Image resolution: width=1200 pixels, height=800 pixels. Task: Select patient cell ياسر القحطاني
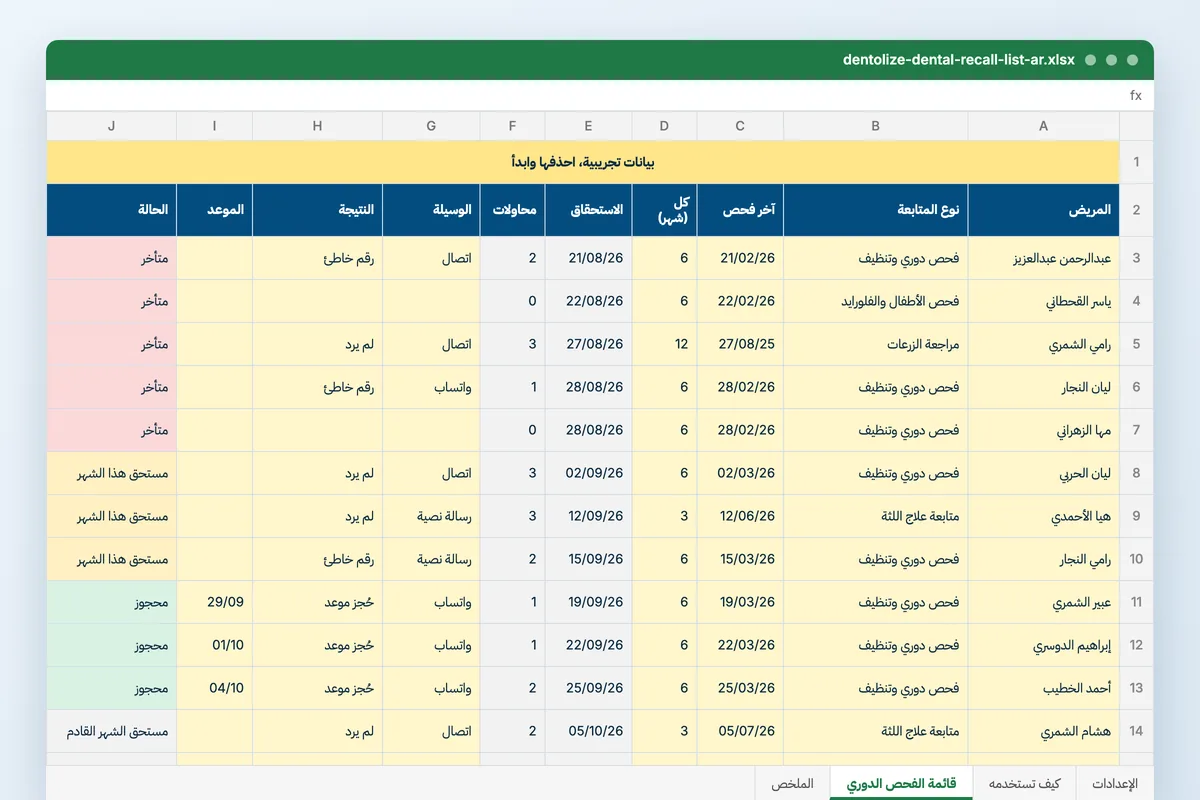point(1043,301)
